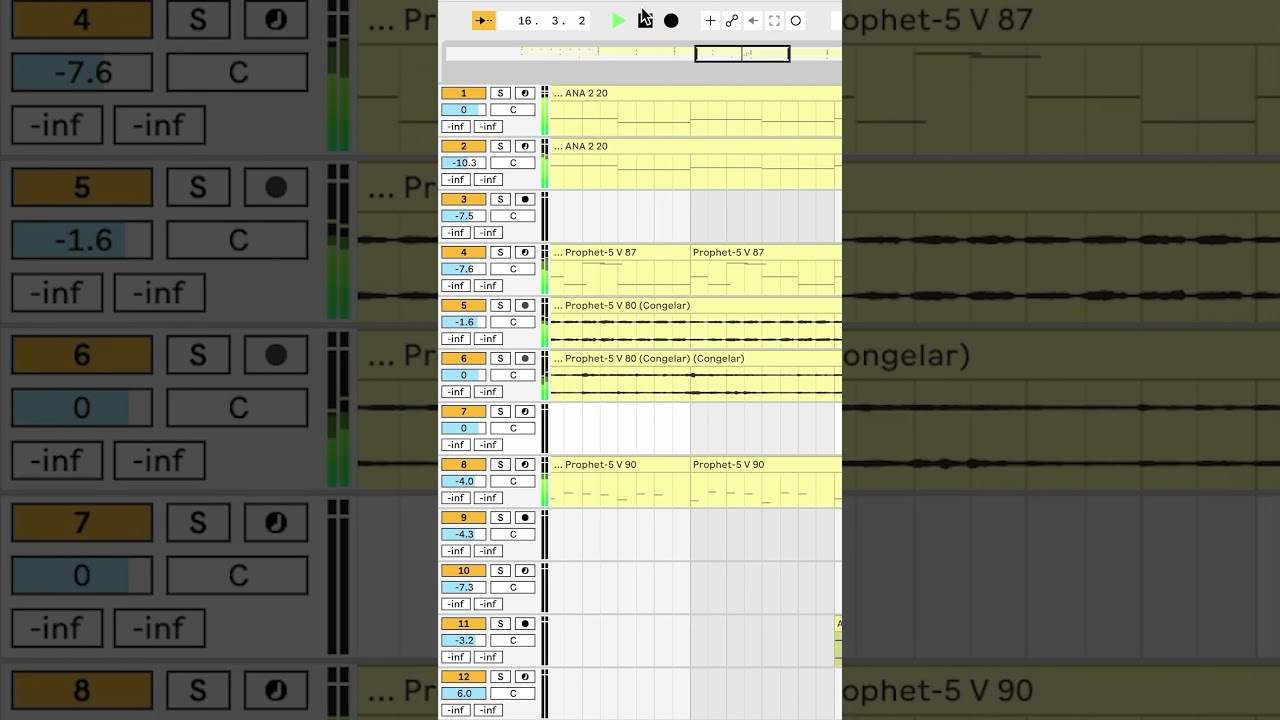Screen dimensions: 1280x720
Task: Start playback with the green Play button
Action: [x=619, y=21]
